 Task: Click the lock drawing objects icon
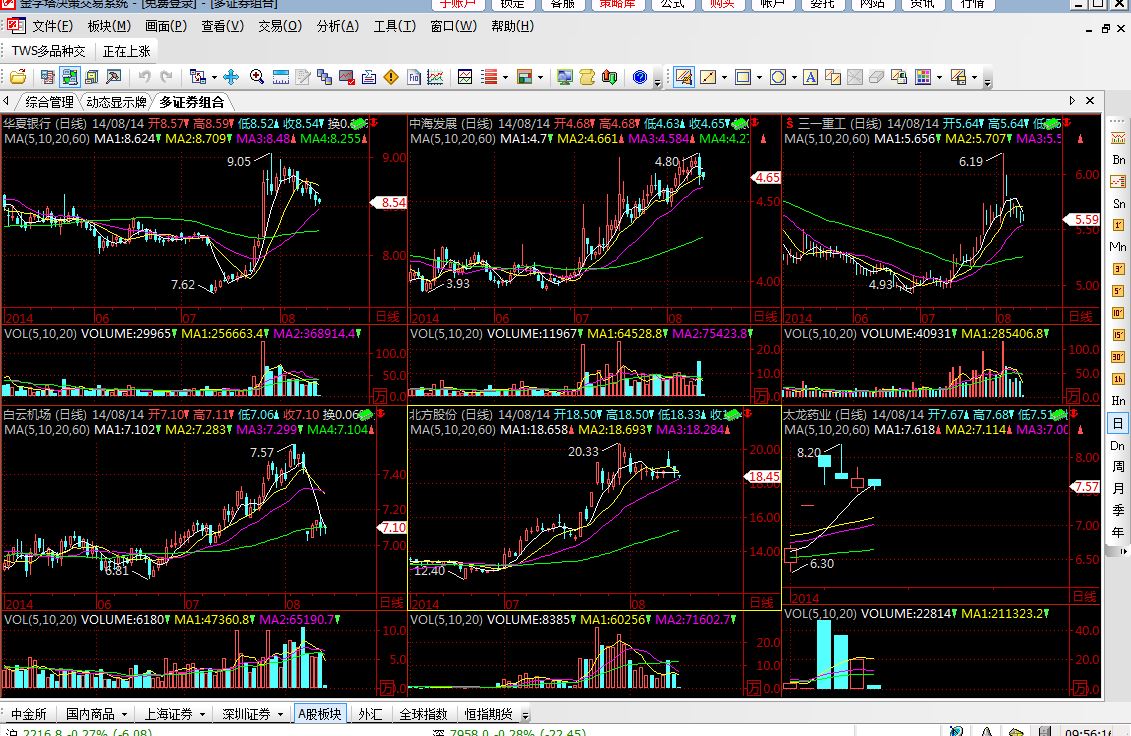click(x=899, y=76)
